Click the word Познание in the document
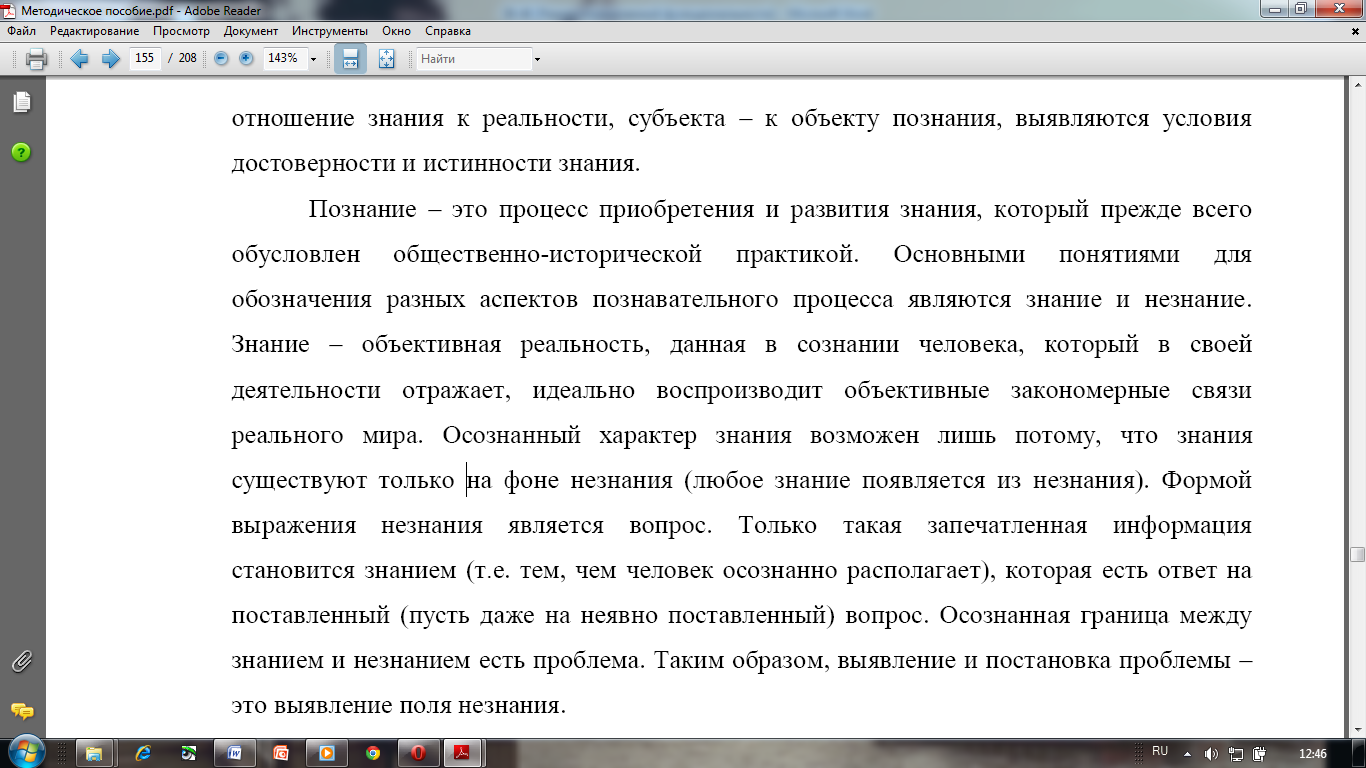This screenshot has width=1366, height=768. coord(362,210)
